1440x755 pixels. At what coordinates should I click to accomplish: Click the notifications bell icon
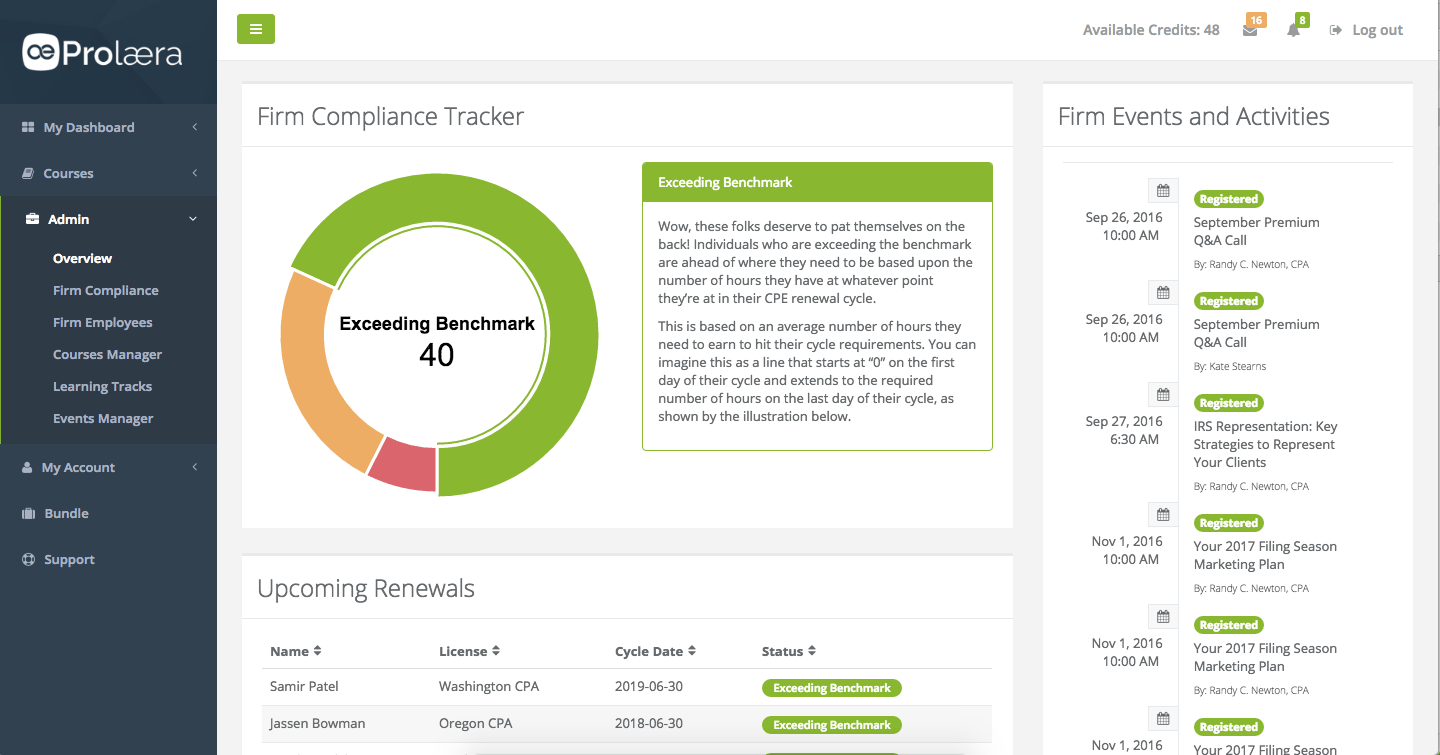tap(1292, 31)
